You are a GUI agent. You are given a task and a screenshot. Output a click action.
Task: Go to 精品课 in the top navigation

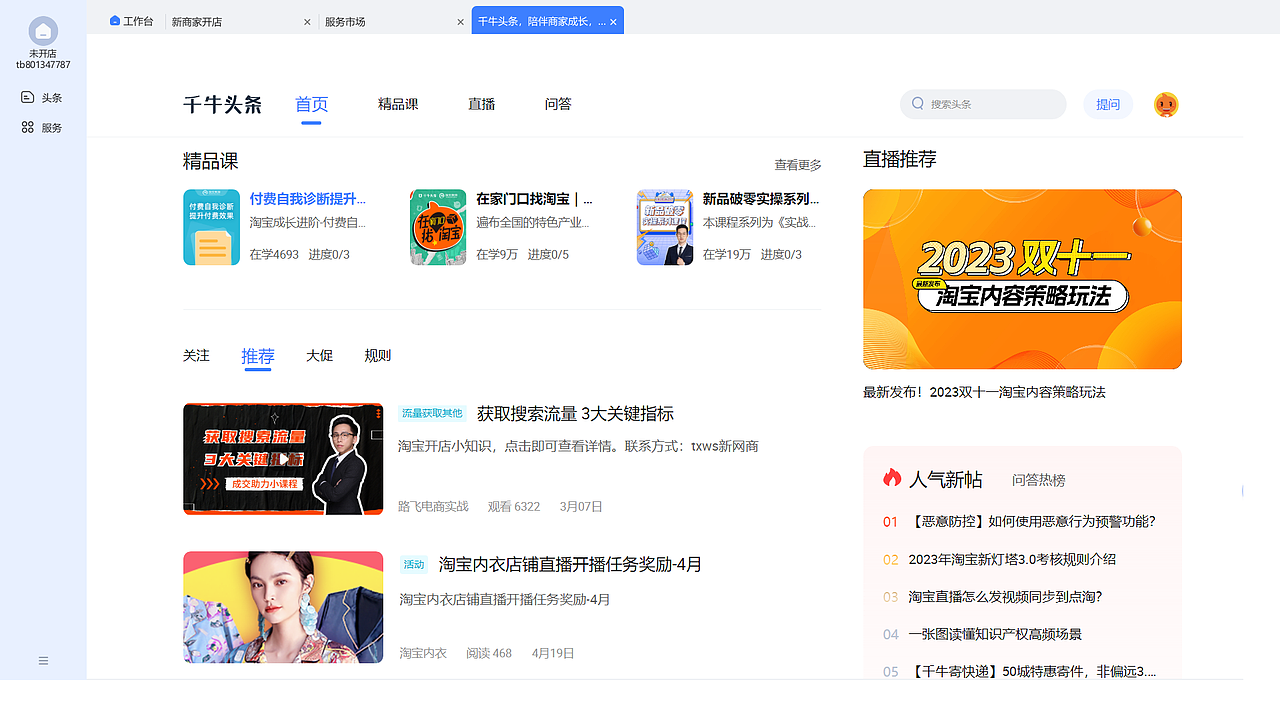[x=398, y=104]
